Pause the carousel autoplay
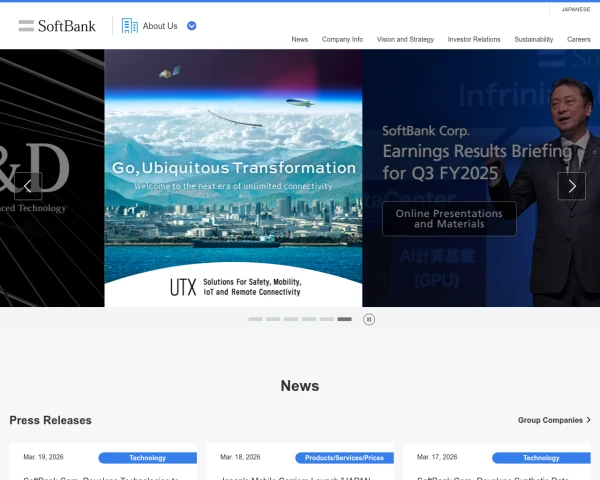Viewport: 600px width, 480px height. click(369, 319)
